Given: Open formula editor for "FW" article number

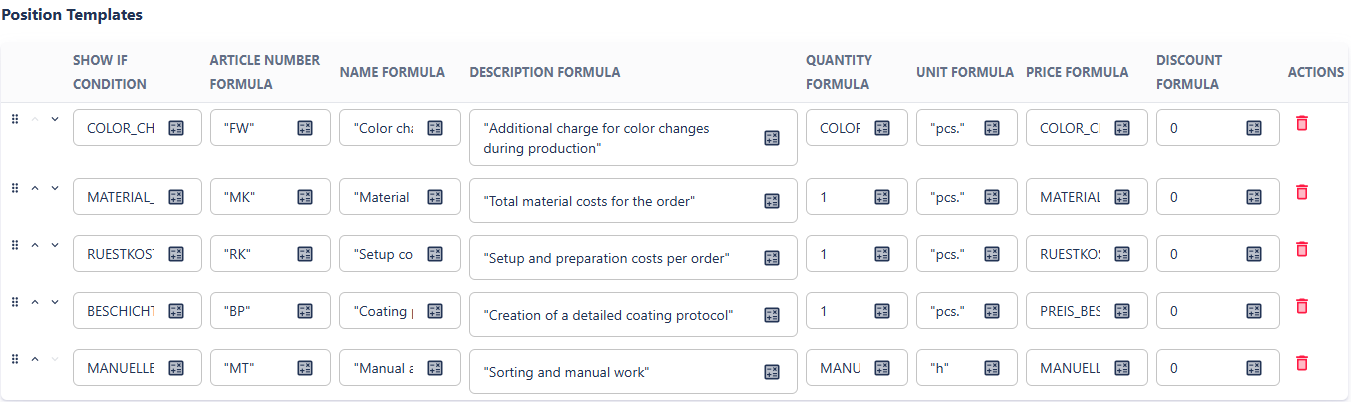Looking at the screenshot, I should [305, 128].
